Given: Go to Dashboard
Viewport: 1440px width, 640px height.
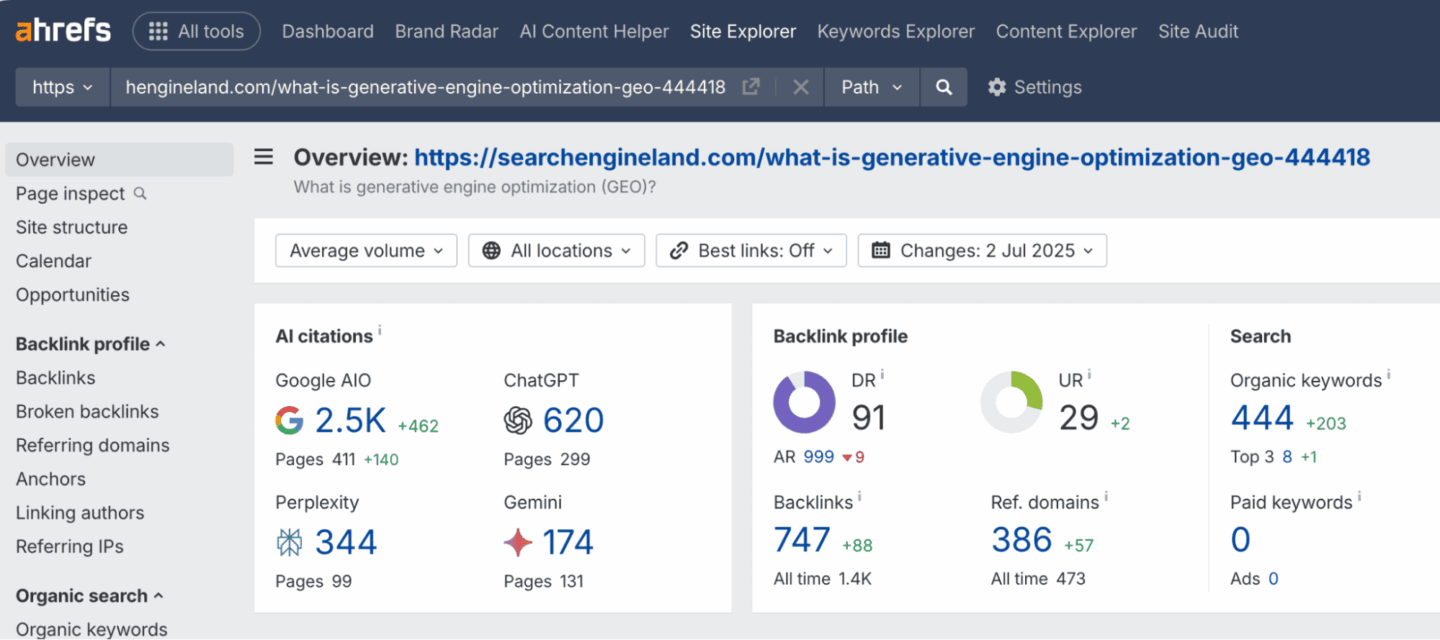Looking at the screenshot, I should coord(328,31).
